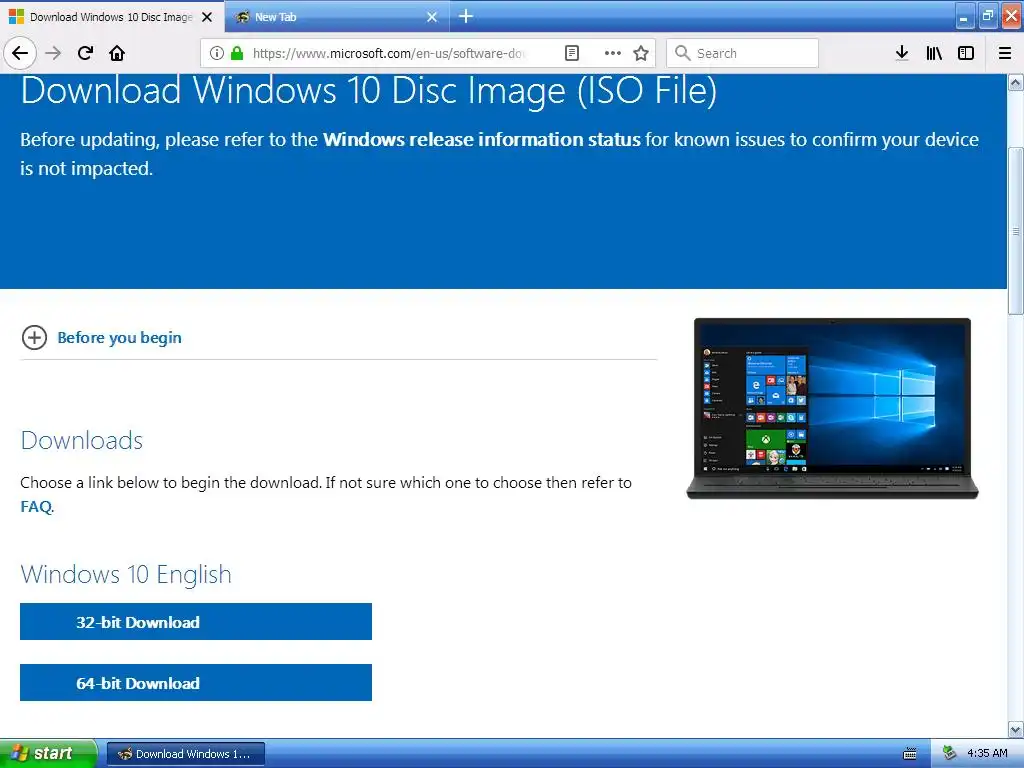Click the forward navigation arrow

tap(53, 53)
